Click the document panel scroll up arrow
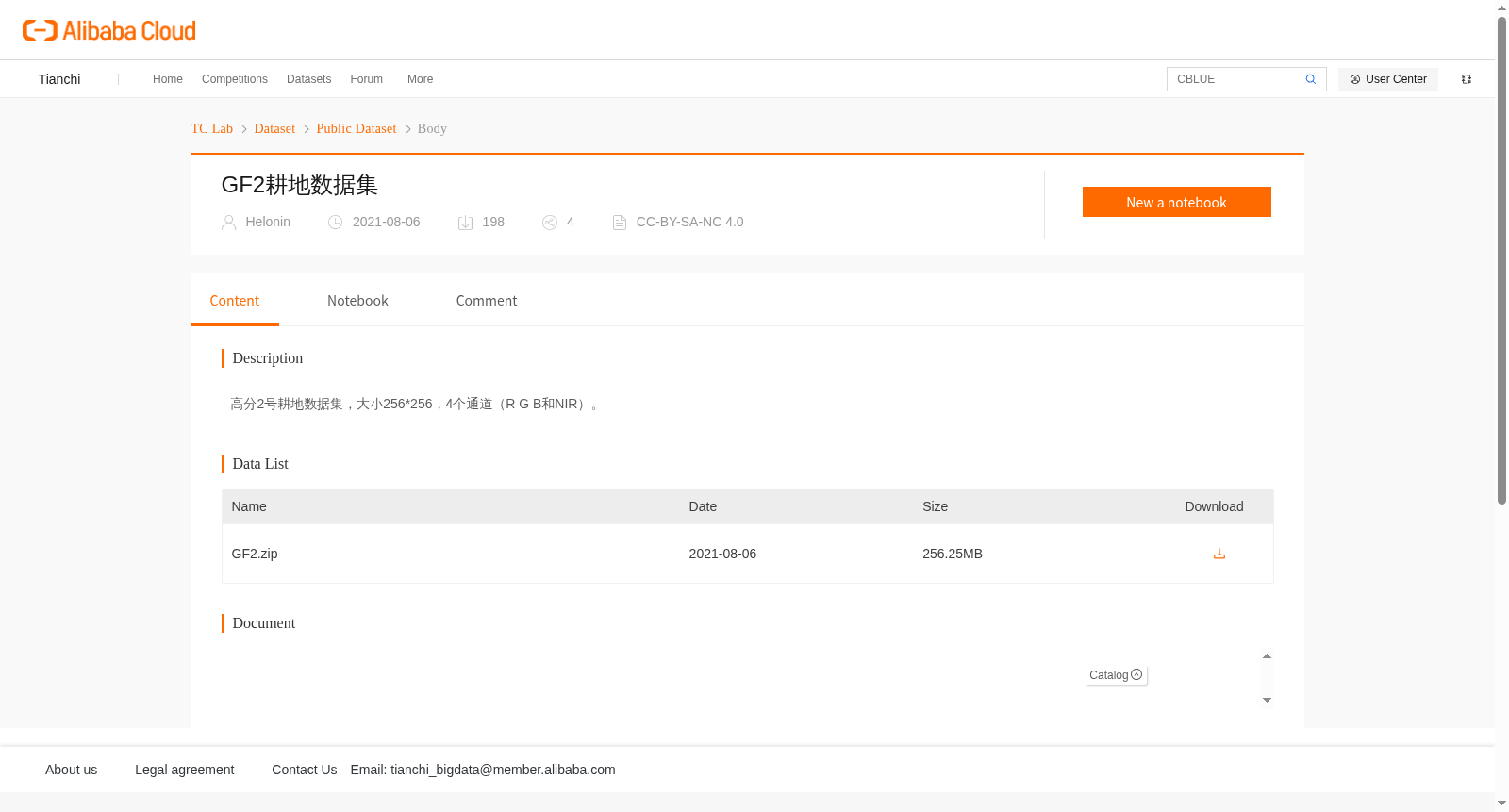Viewport: 1509px width, 812px height. [x=1267, y=655]
